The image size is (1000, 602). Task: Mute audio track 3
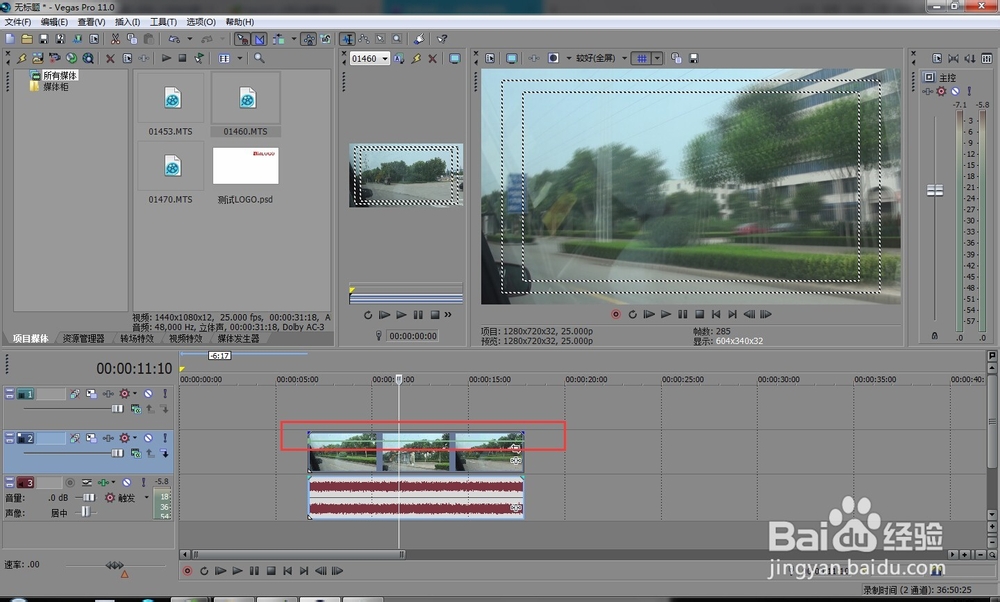click(127, 483)
